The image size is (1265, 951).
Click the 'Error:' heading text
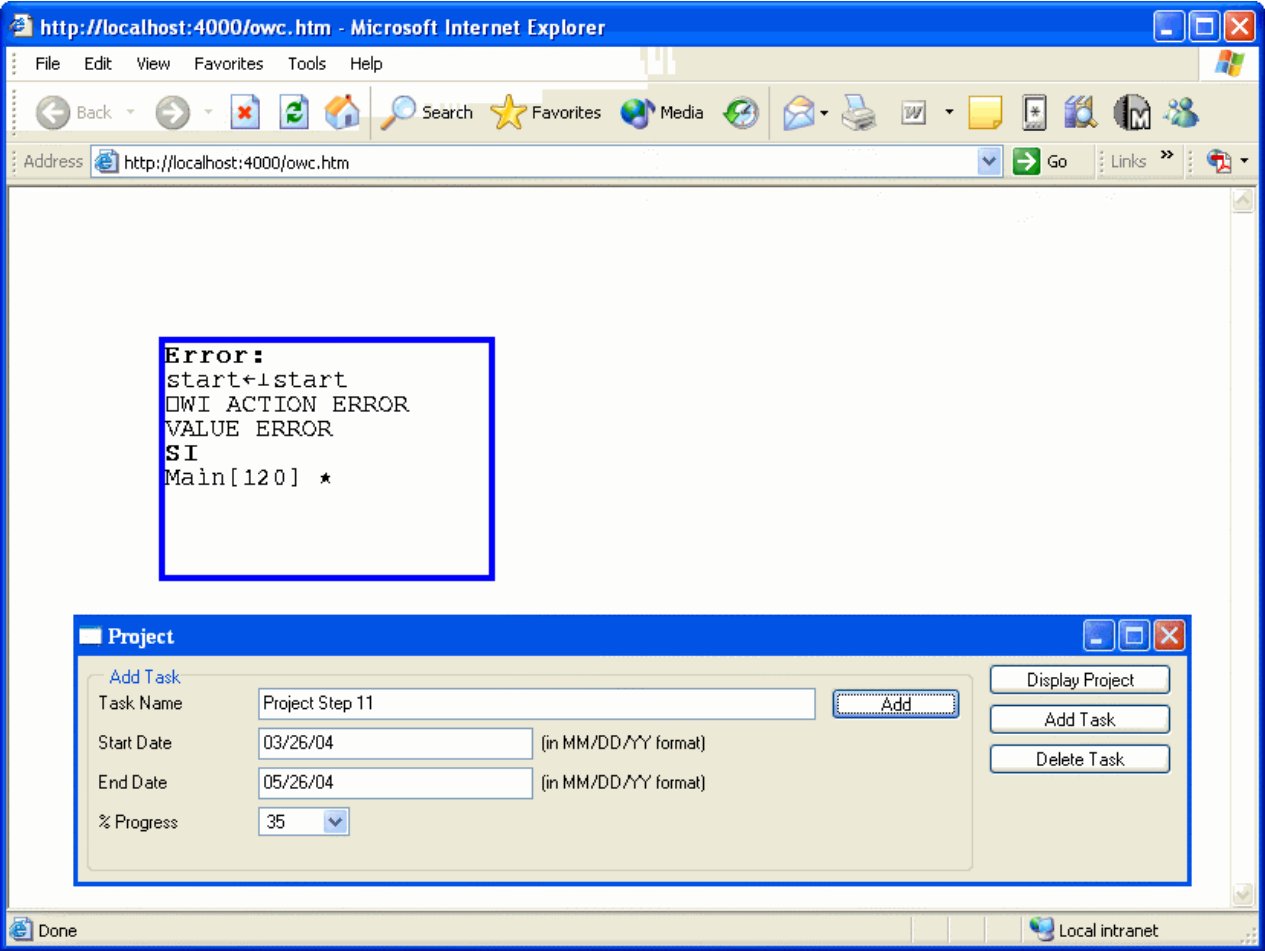(215, 355)
